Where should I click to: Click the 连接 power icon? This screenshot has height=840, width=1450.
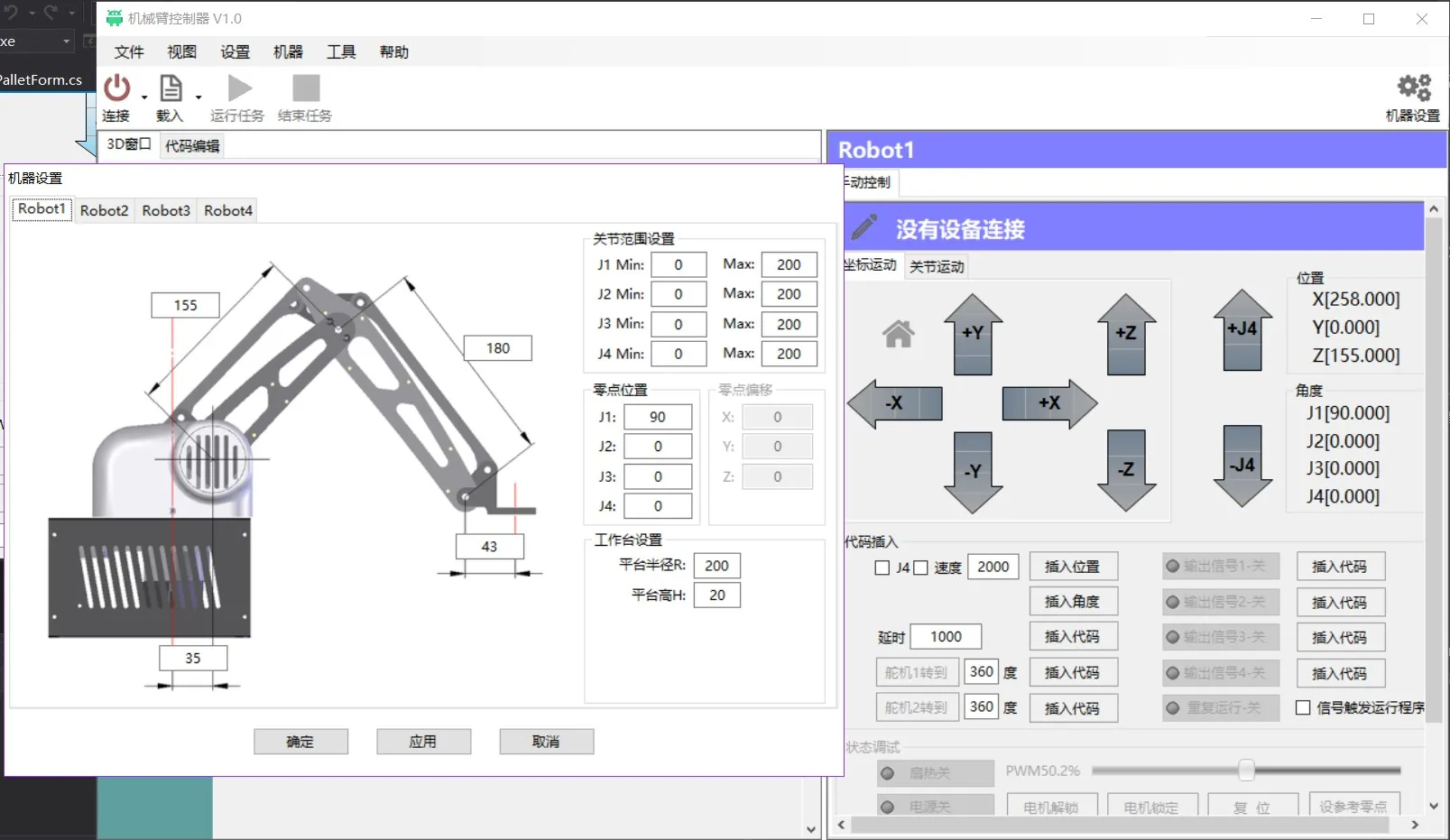tap(117, 88)
